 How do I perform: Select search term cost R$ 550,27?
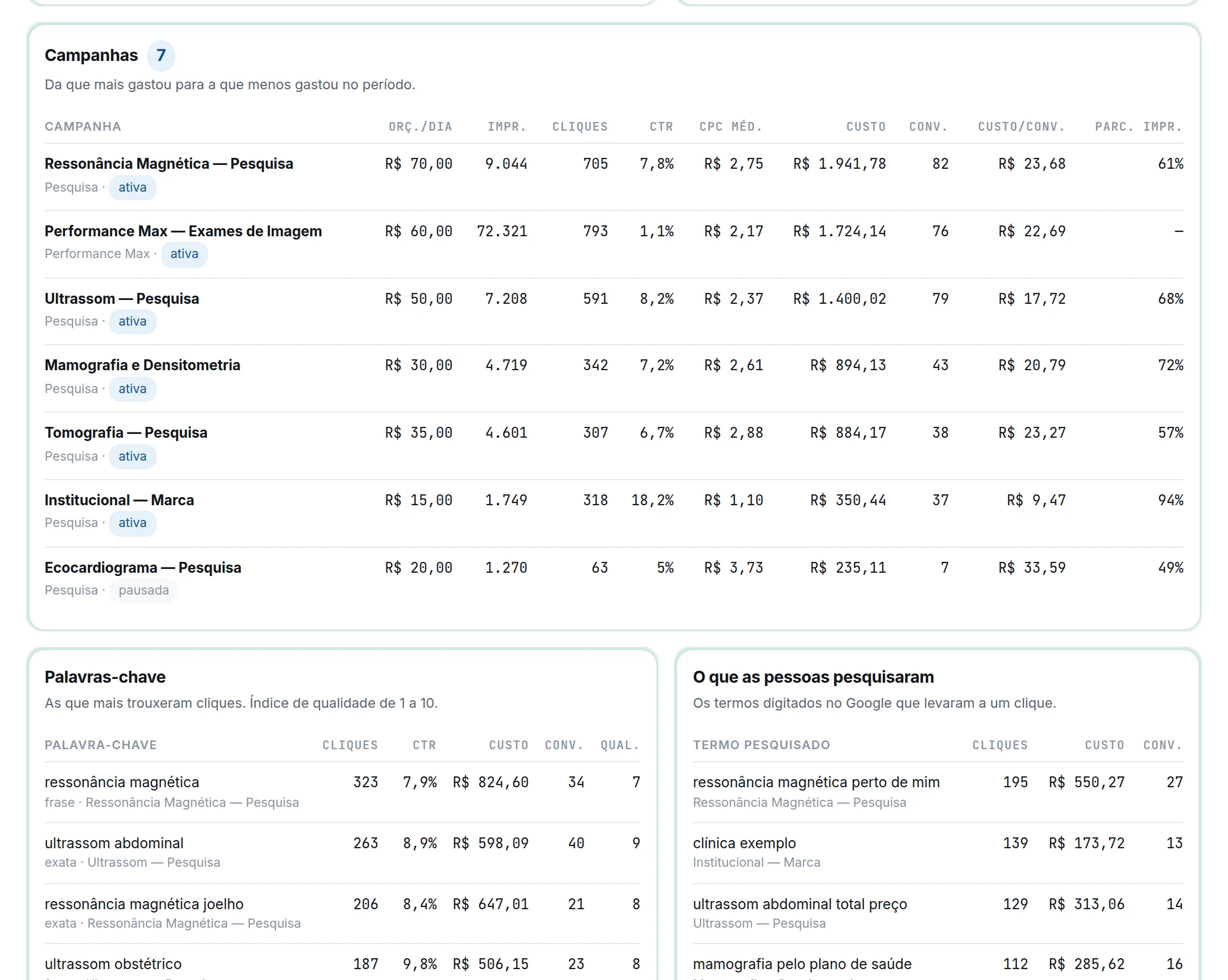pyautogui.click(x=1086, y=782)
